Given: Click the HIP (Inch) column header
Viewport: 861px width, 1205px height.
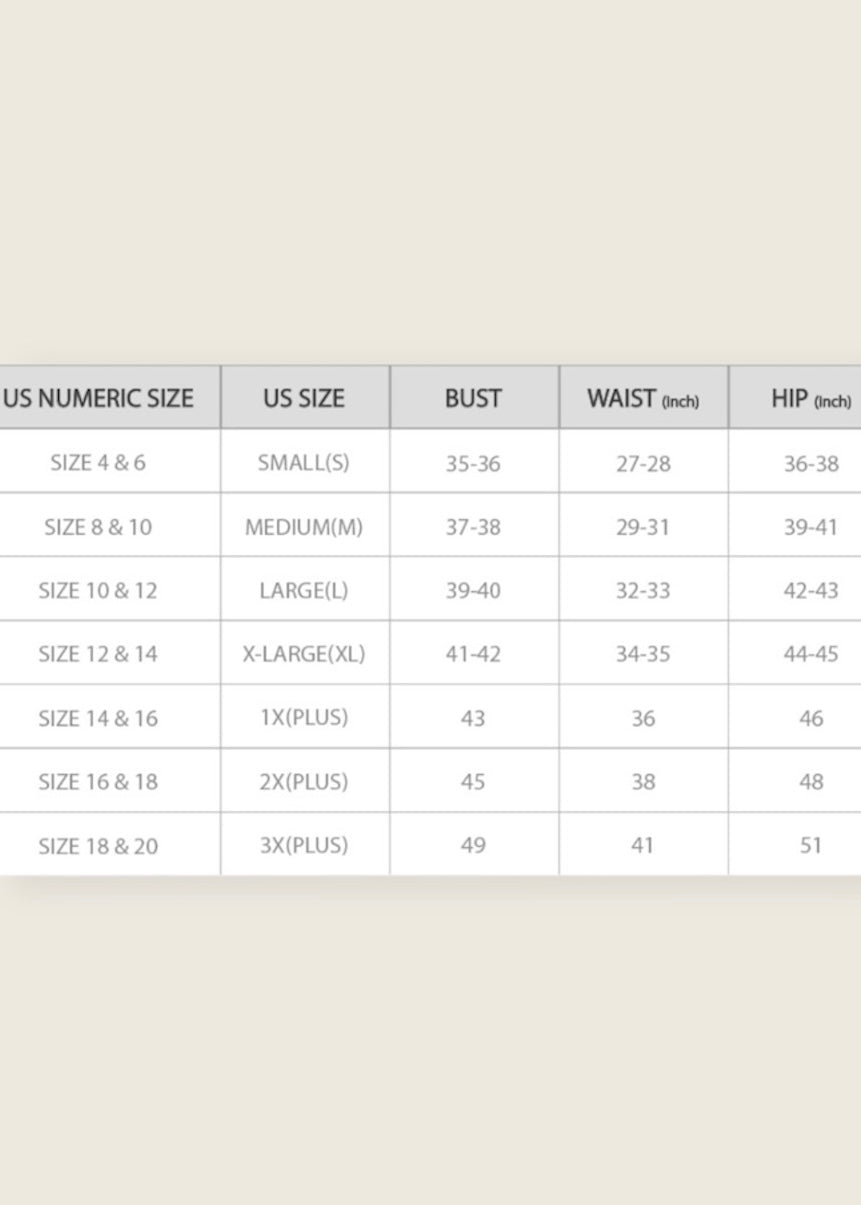Looking at the screenshot, I should click(x=810, y=398).
